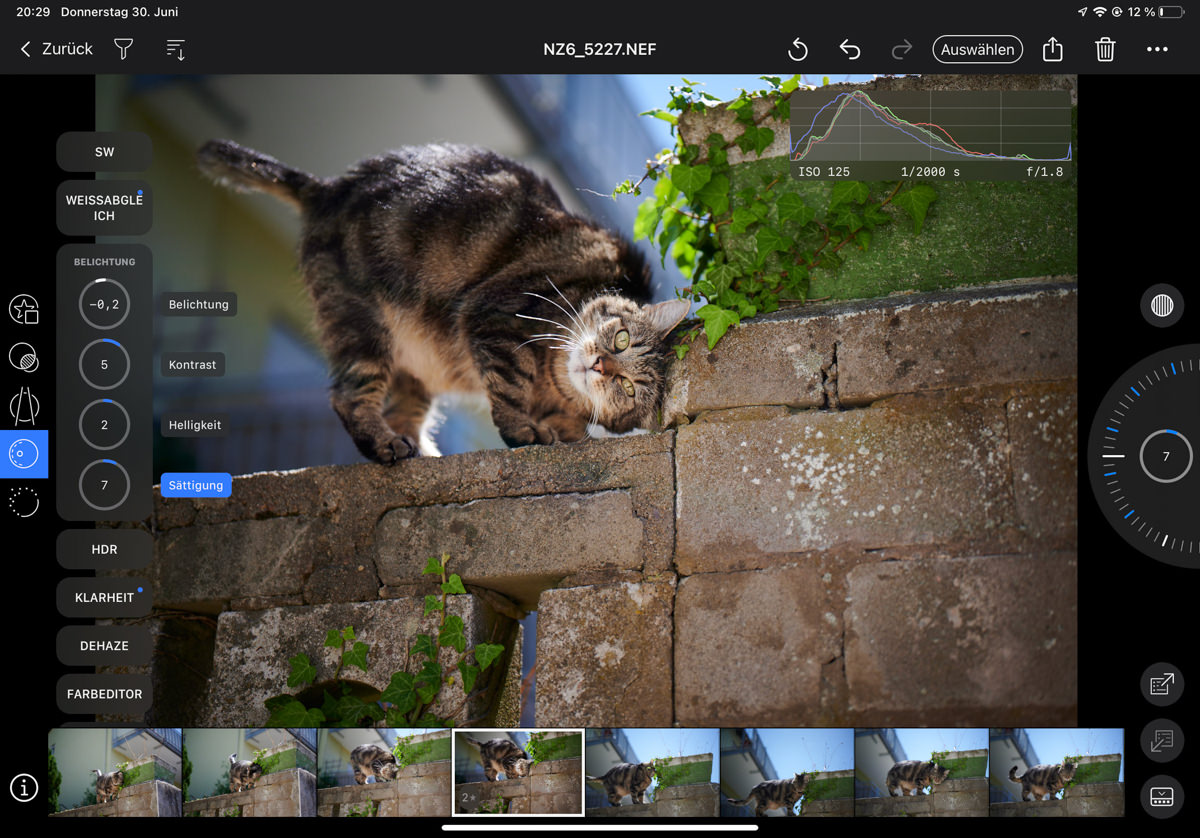
Task: Expand the FARBEDITOR section
Action: [x=104, y=694]
